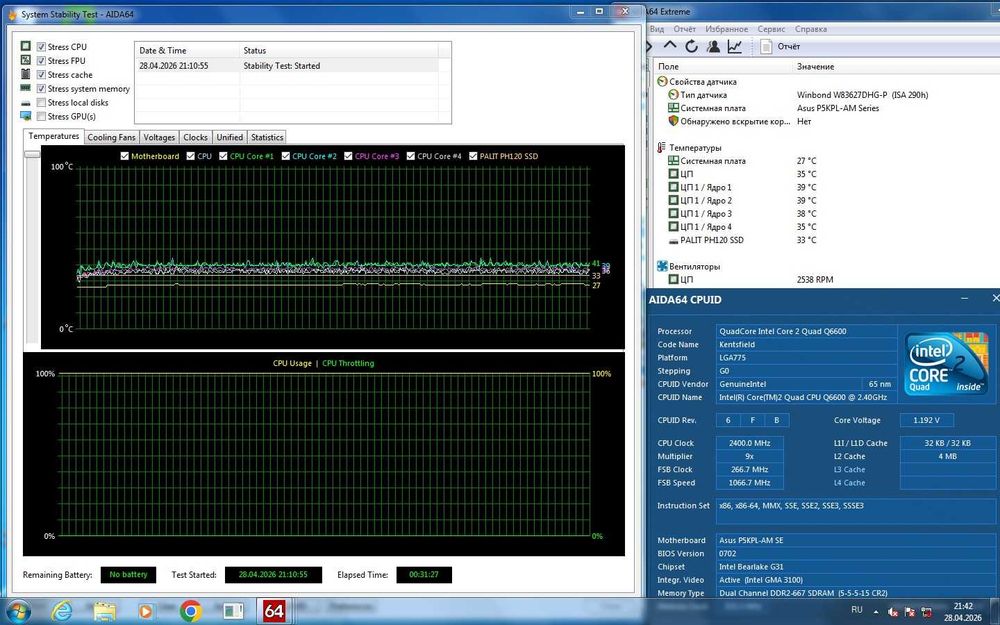The image size is (1000, 625).
Task: Uncheck the Stress cache checkbox
Action: point(41,75)
